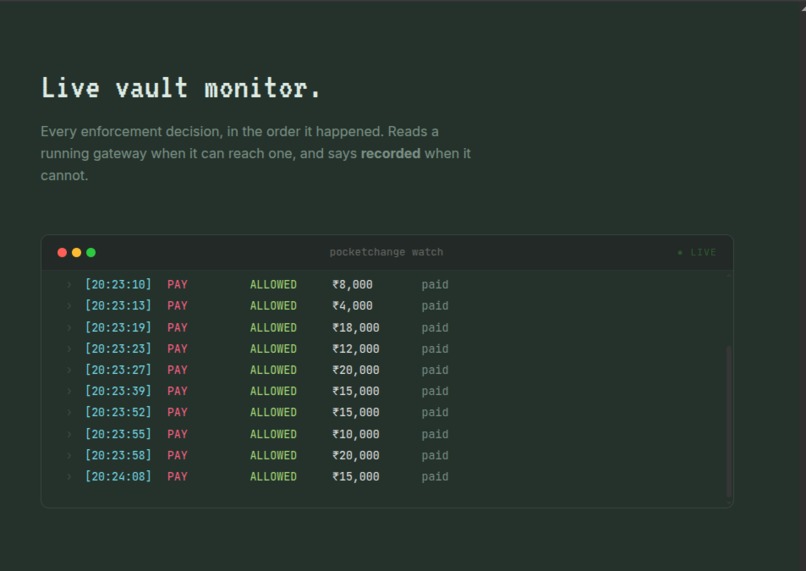Click ALLOWED in the 20:23:23 row
The height and width of the screenshot is (571, 806).
[273, 348]
